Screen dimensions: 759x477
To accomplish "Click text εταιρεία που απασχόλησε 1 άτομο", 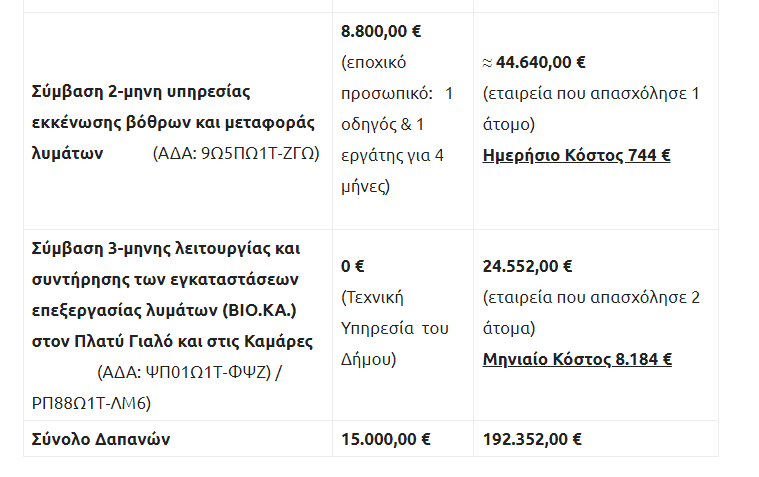I will point(591,109).
